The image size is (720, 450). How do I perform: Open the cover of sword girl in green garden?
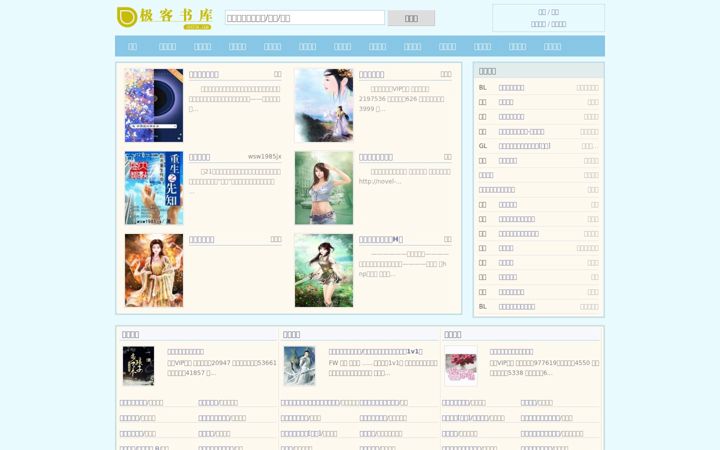(324, 270)
